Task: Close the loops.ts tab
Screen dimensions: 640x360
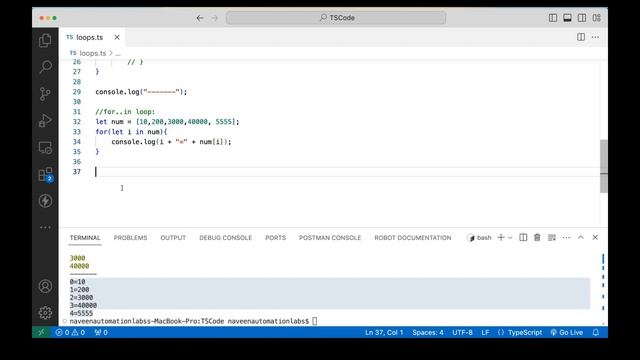Action: click(117, 37)
